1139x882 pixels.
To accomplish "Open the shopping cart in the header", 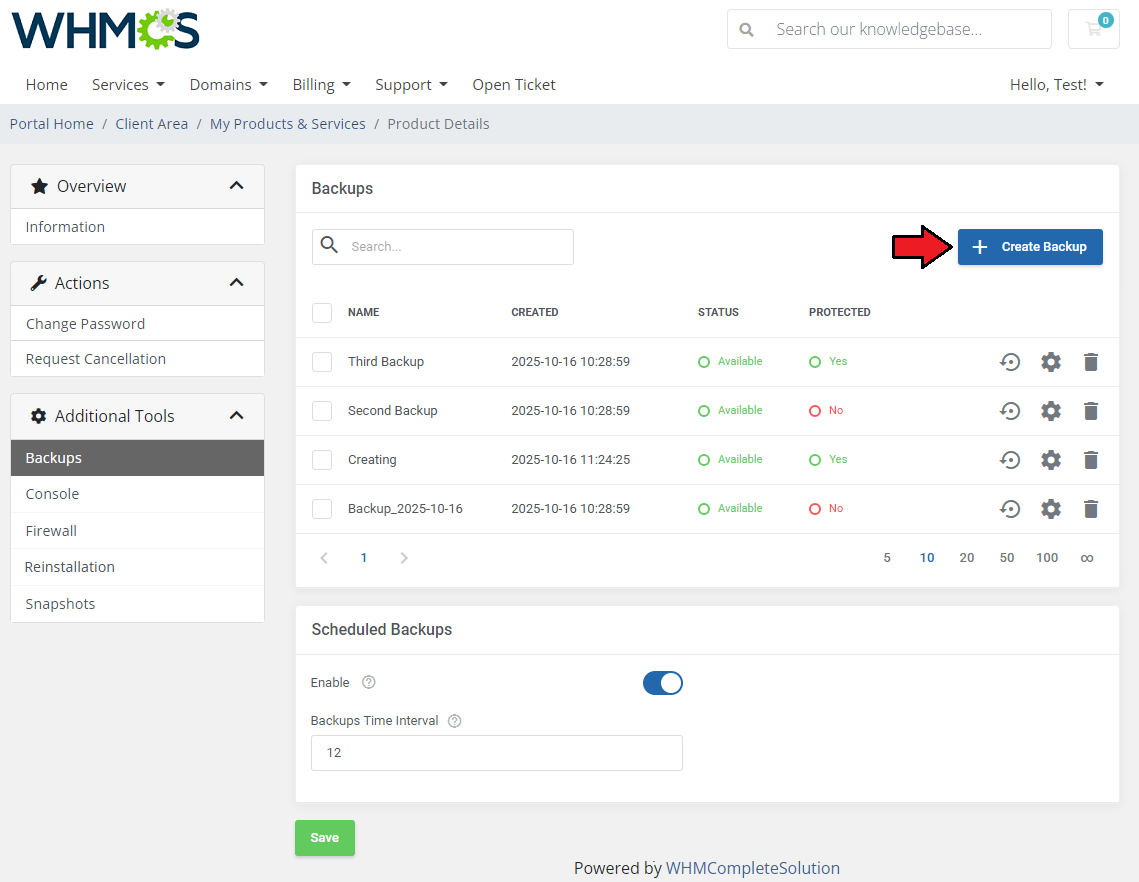I will click(1093, 29).
